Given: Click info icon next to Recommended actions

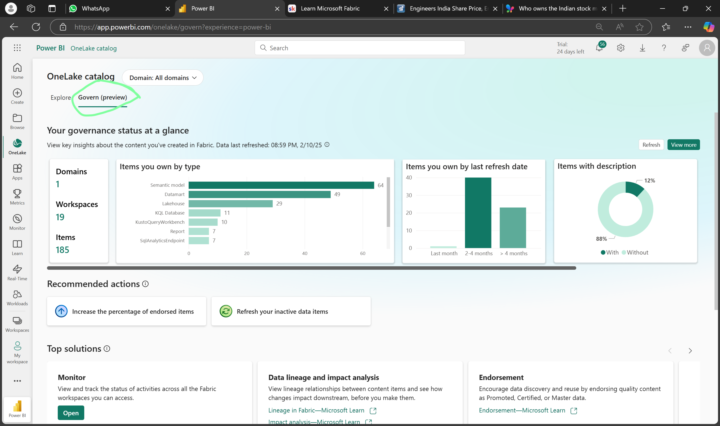Looking at the screenshot, I should pos(146,284).
